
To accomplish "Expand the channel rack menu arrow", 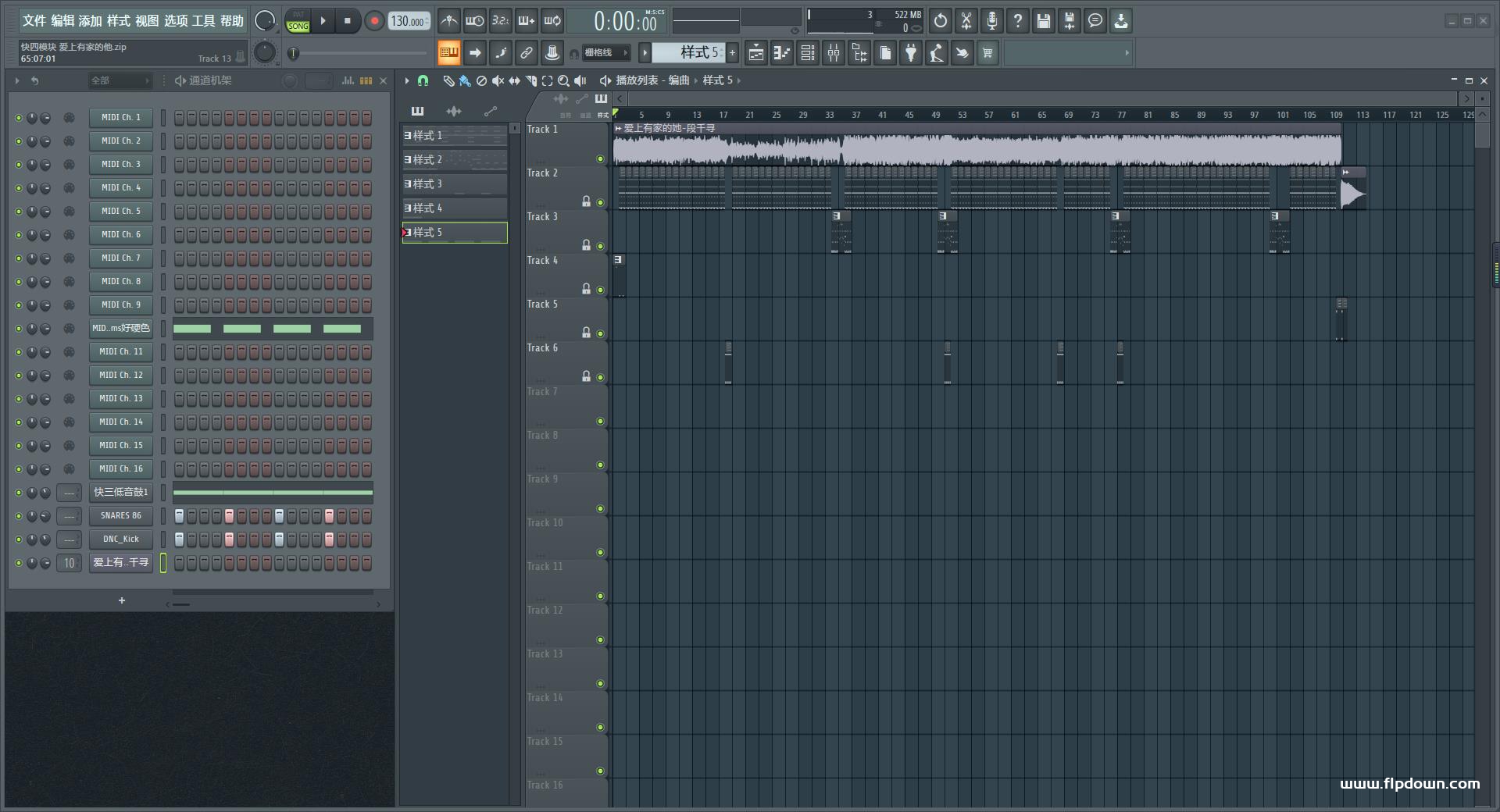I will pyautogui.click(x=17, y=80).
